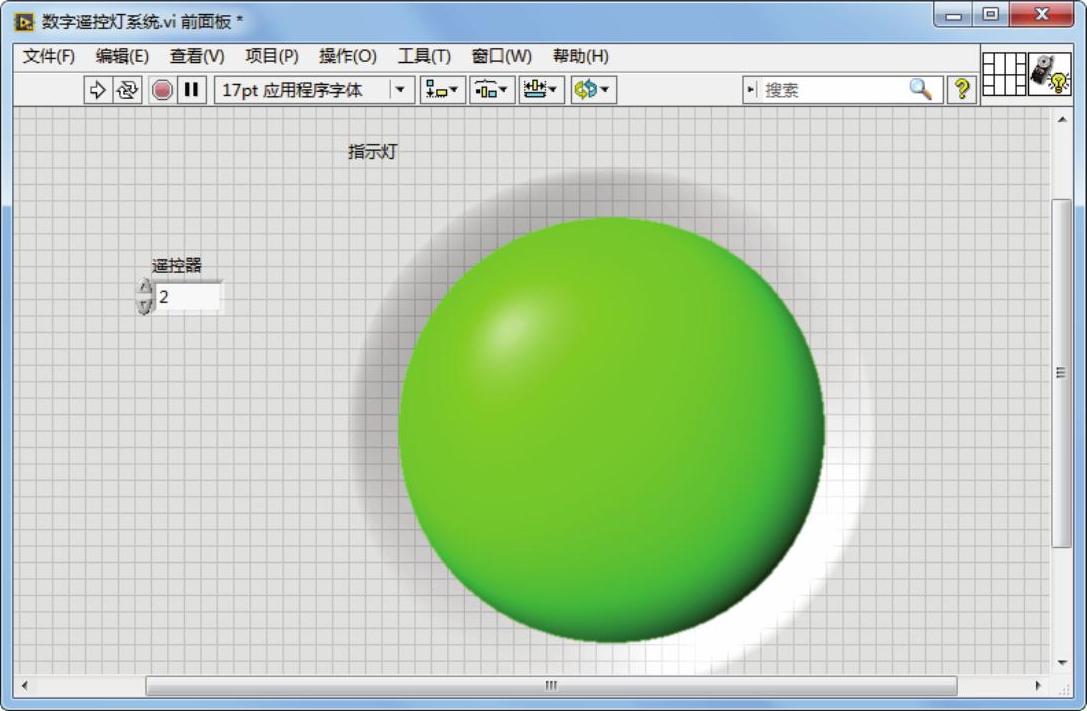The height and width of the screenshot is (711, 1087).
Task: Click the scroll right arrow
Action: tap(1038, 685)
